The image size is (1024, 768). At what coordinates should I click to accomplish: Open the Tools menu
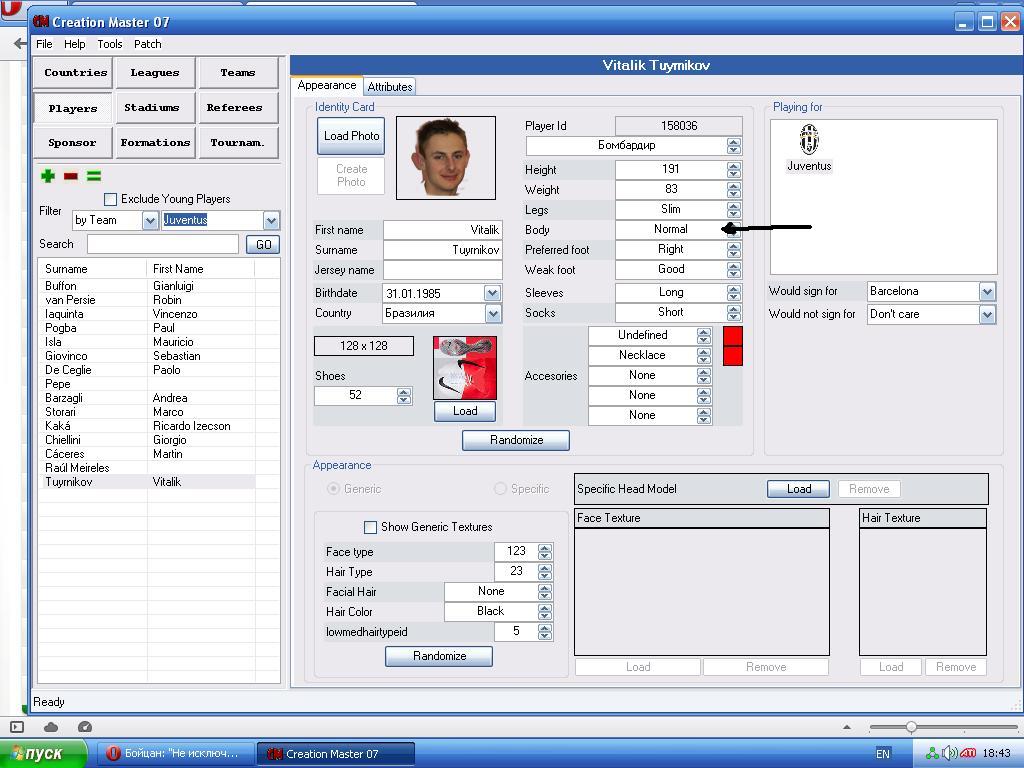pyautogui.click(x=110, y=44)
